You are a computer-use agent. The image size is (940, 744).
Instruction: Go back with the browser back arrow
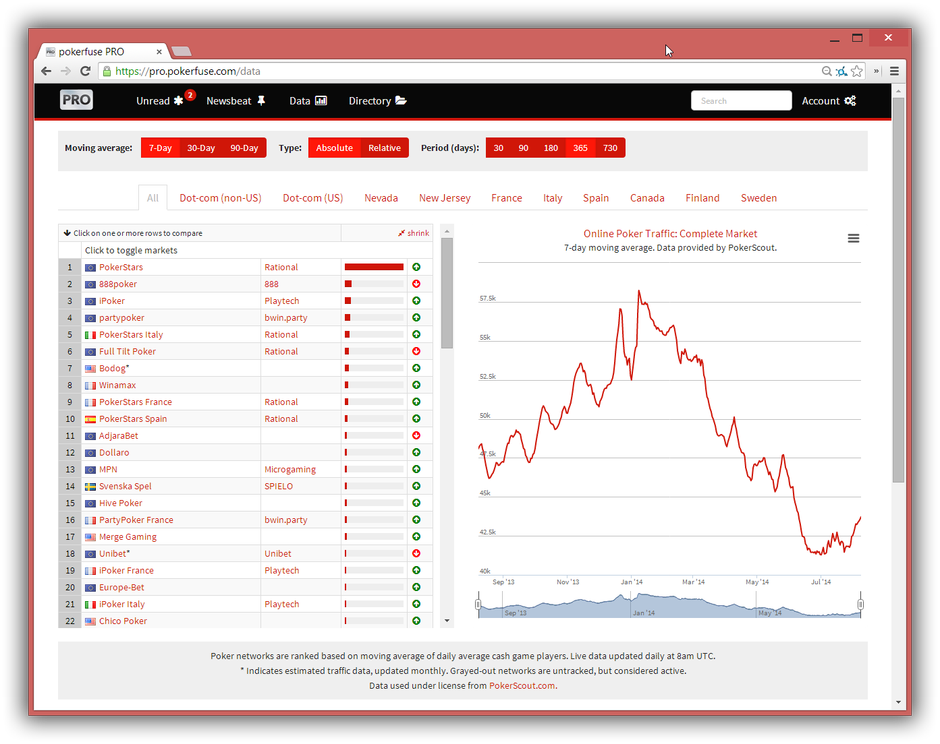(46, 71)
